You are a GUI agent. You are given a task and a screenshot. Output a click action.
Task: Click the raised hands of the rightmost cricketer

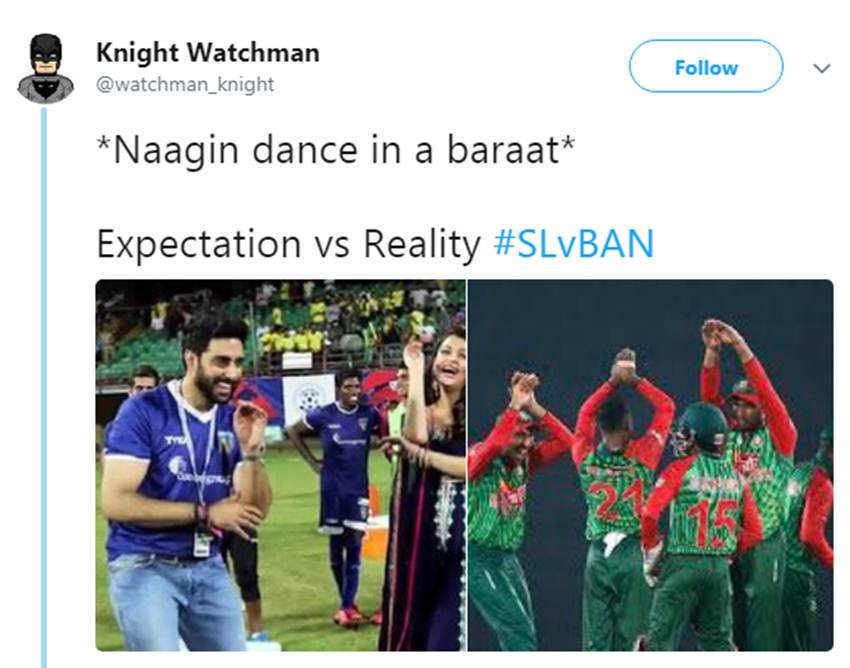pyautogui.click(x=721, y=333)
